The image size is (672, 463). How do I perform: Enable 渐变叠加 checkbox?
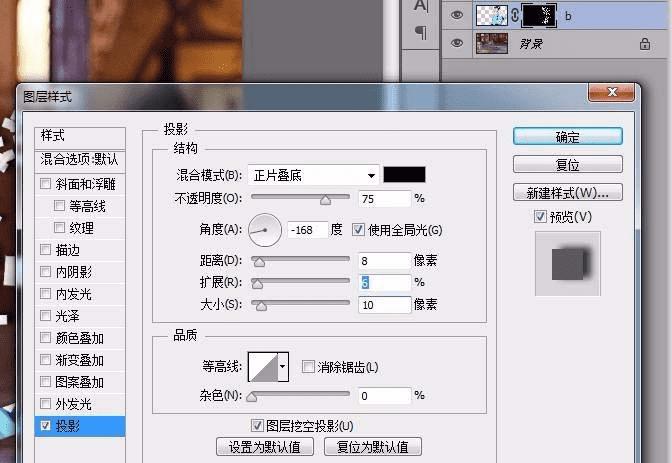[45, 359]
